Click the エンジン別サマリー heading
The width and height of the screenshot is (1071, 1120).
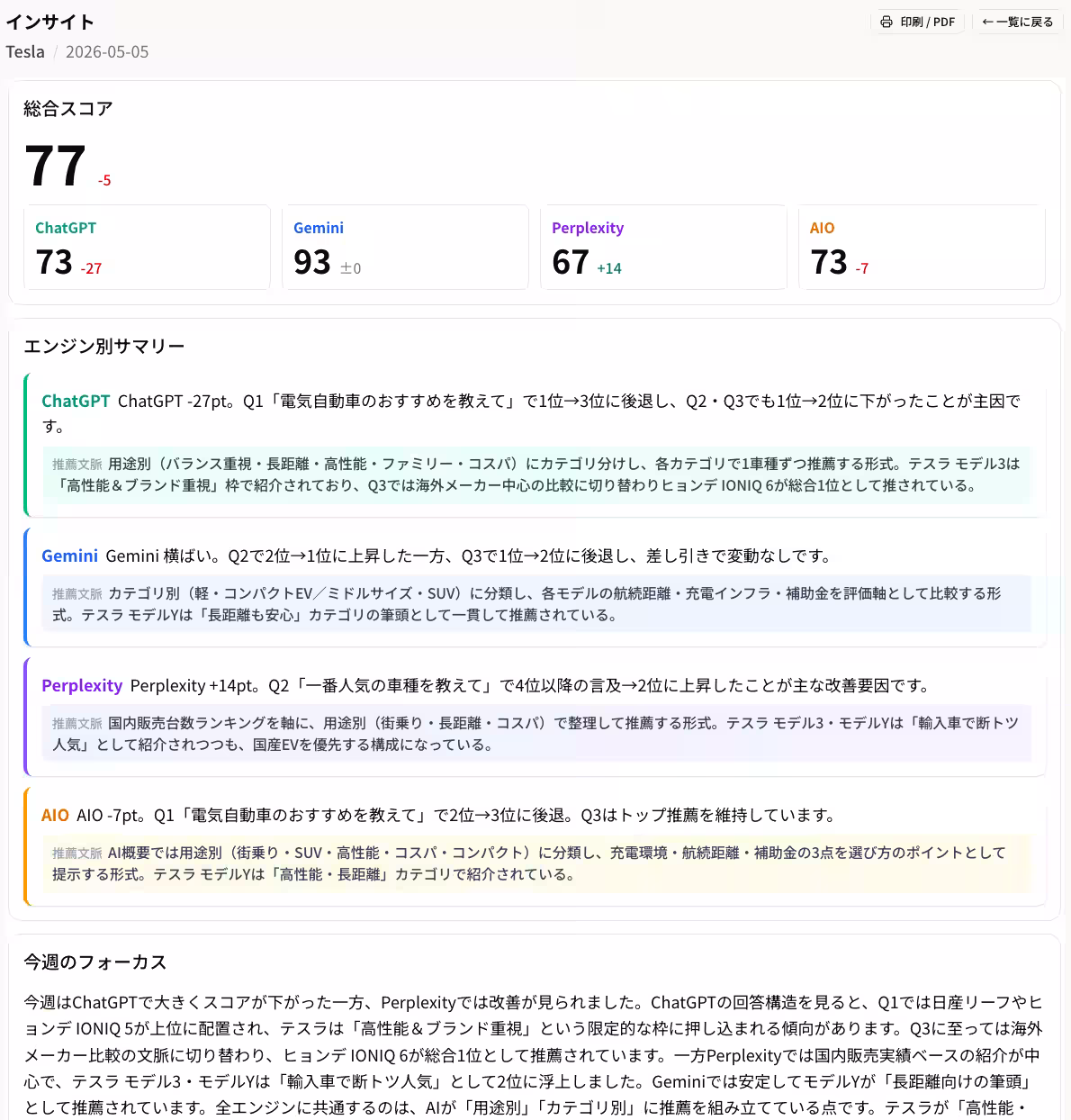(x=104, y=347)
